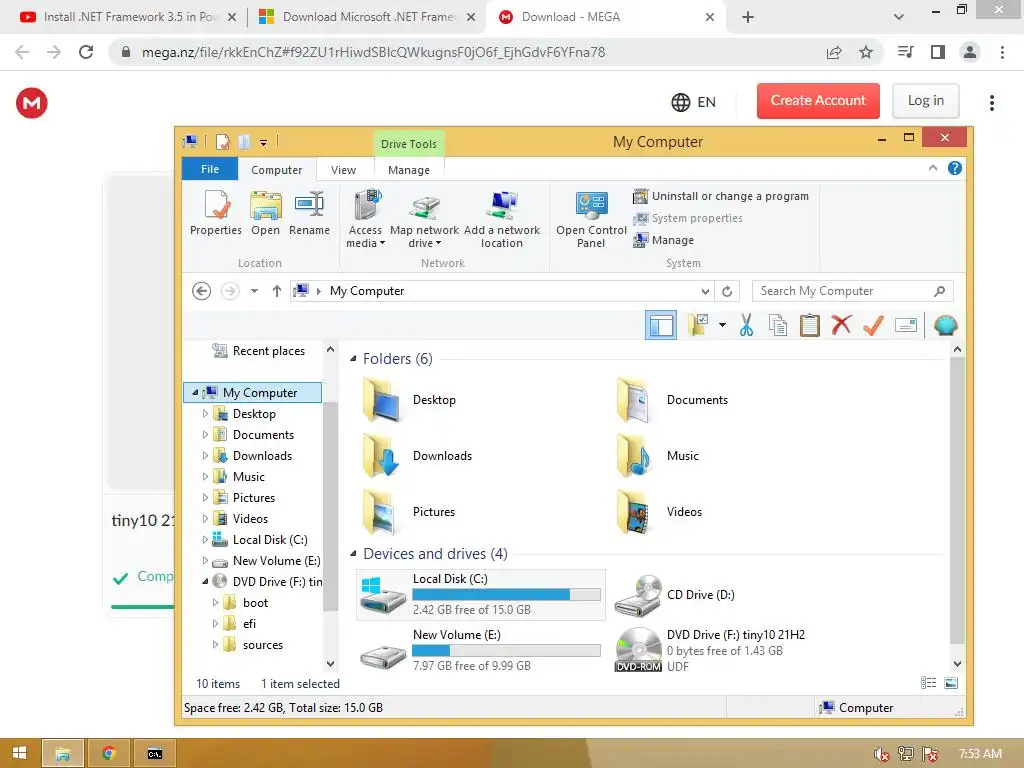Expand Local Disk (C:) tree node
Viewport: 1024px width, 768px height.
[205, 540]
